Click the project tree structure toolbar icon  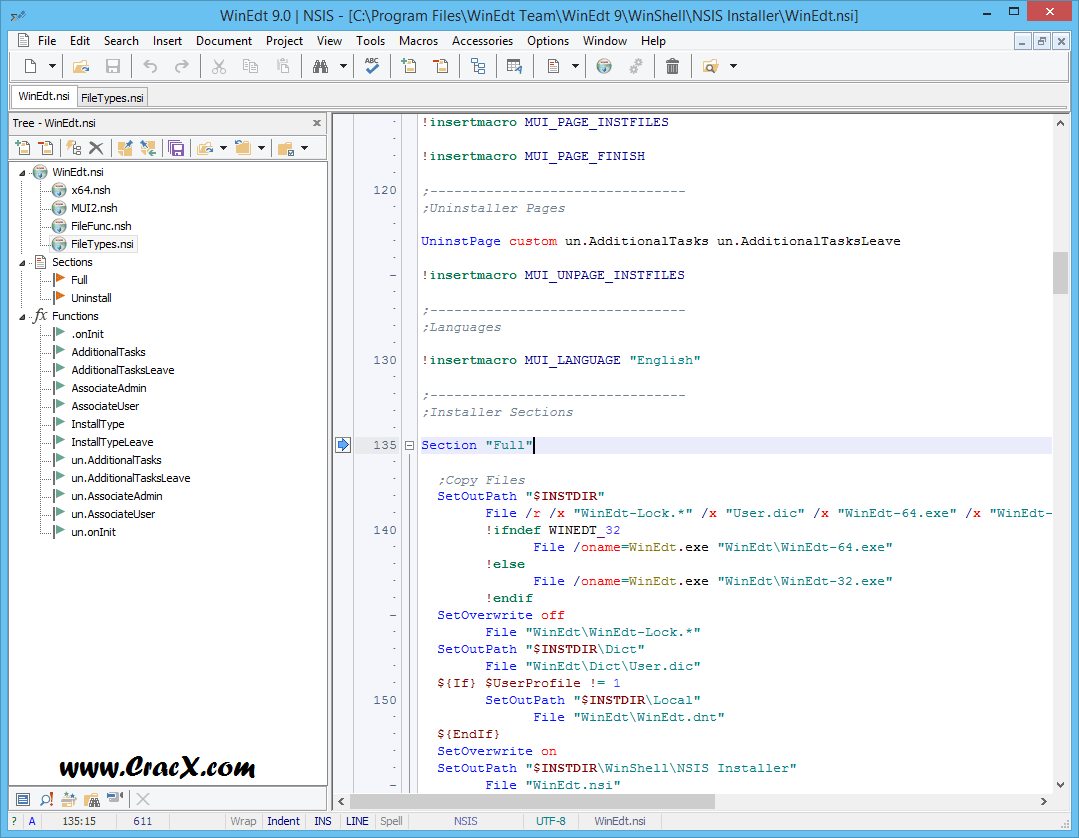(478, 67)
